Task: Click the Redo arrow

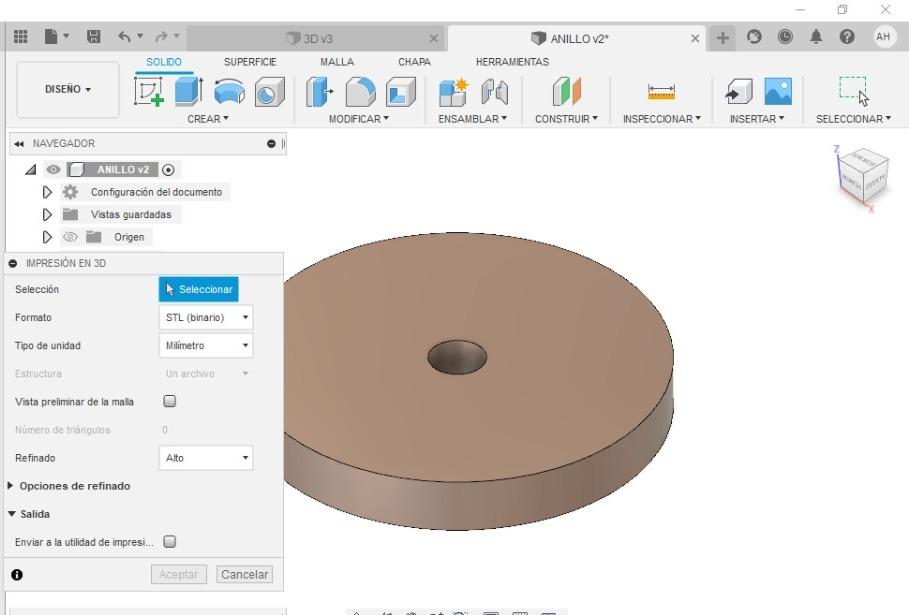Action: tap(162, 37)
